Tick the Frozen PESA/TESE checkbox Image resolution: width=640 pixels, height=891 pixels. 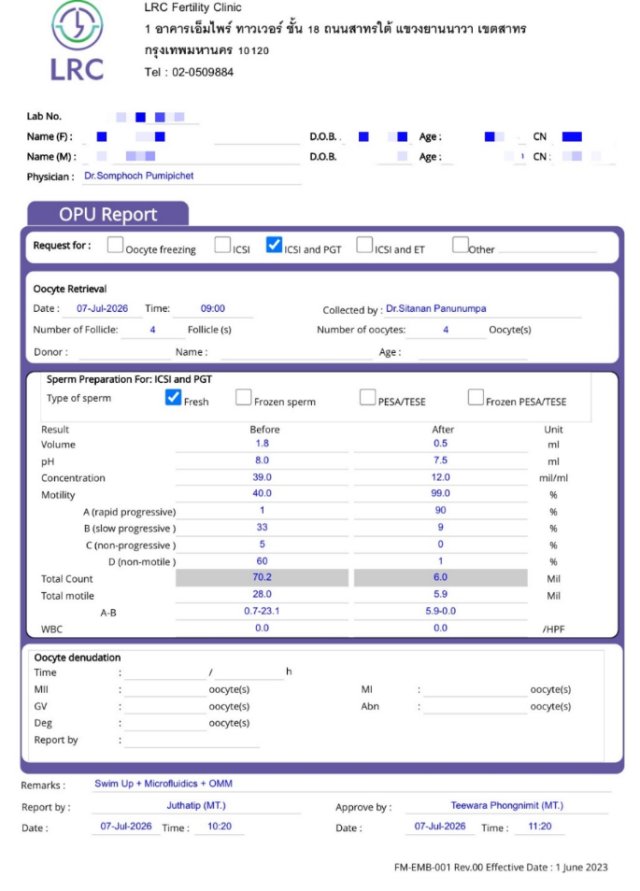(x=475, y=397)
